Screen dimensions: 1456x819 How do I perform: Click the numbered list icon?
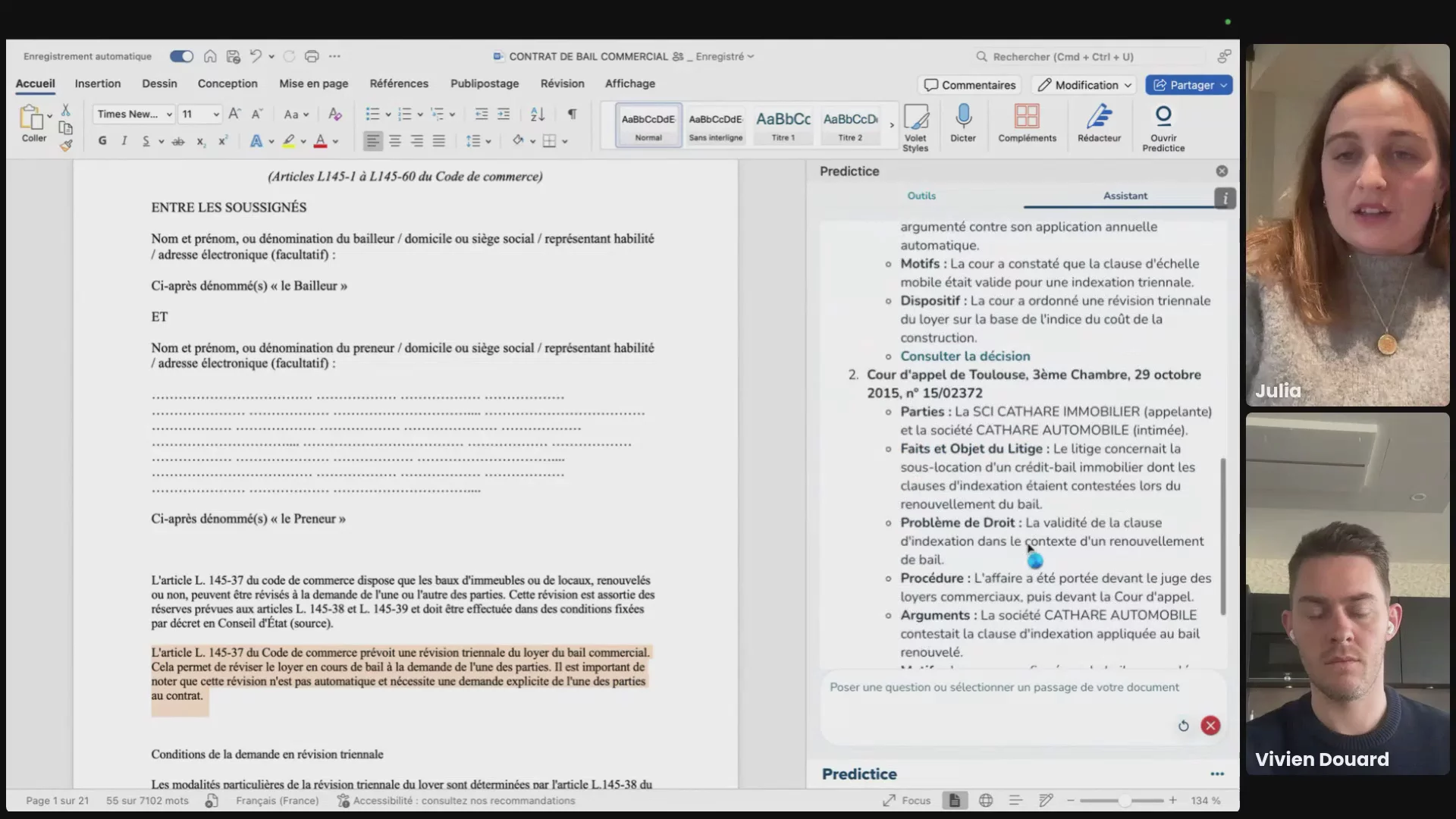tap(405, 114)
